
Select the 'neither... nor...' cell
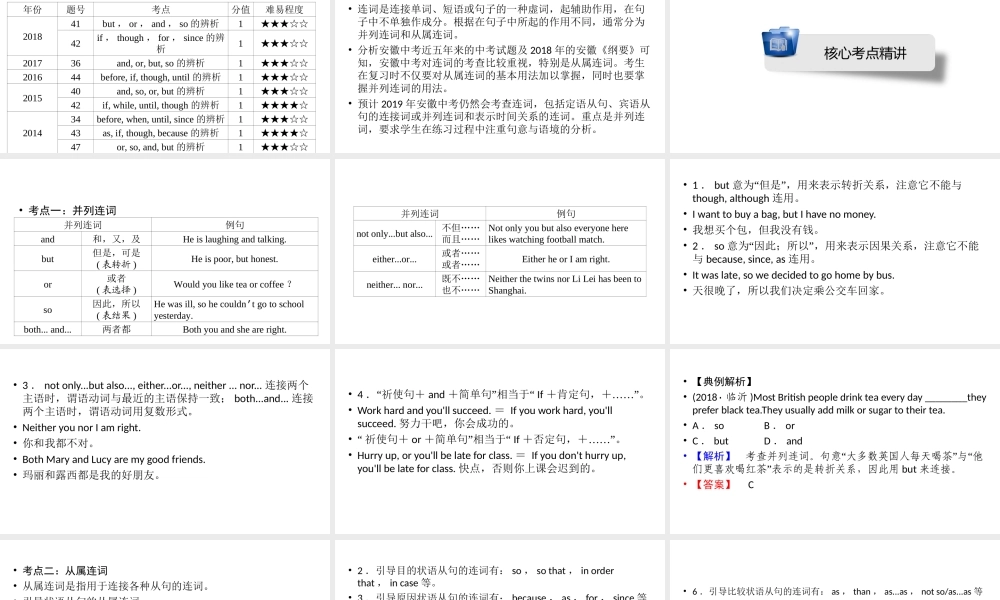click(395, 284)
